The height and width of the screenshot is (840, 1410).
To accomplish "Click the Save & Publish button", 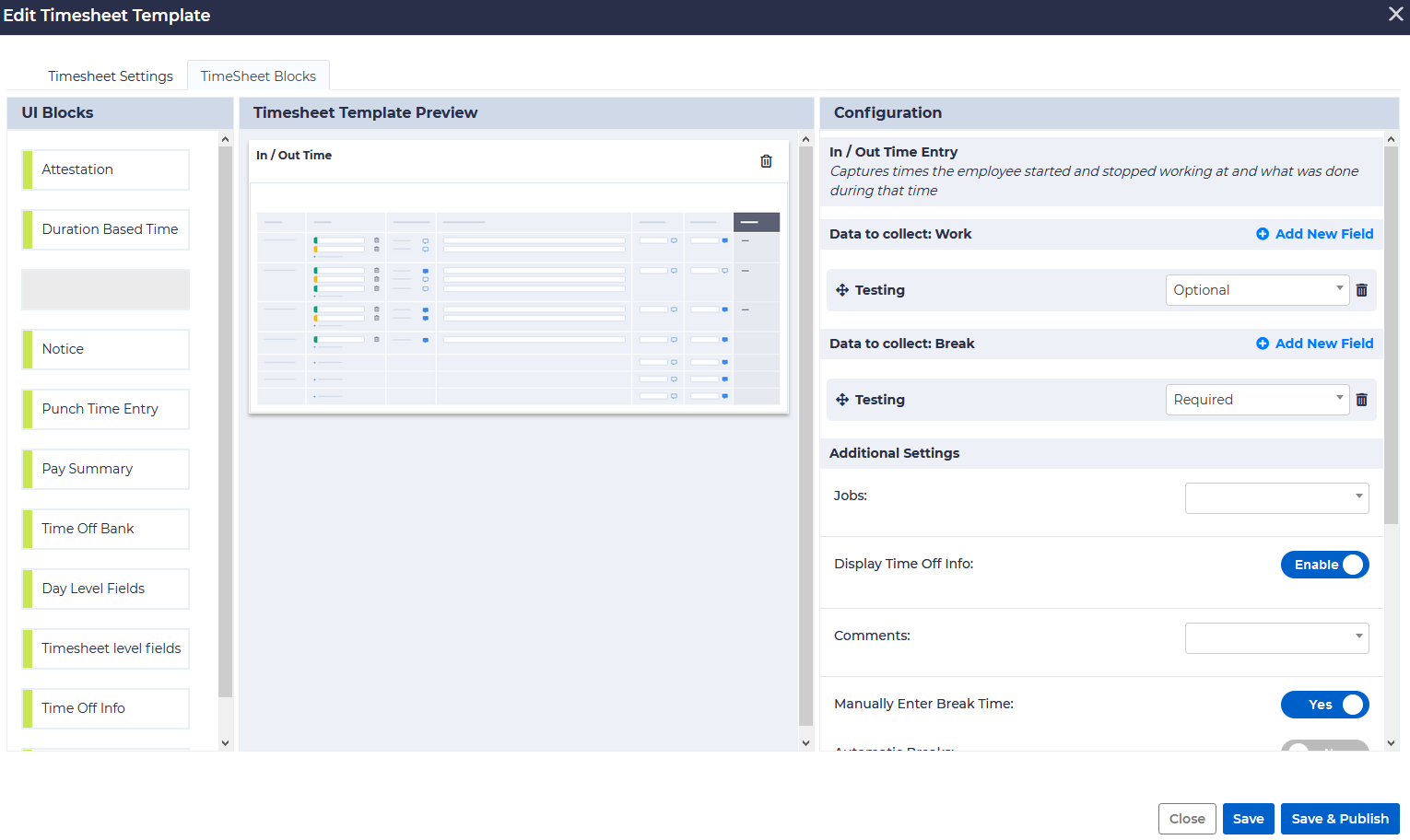I will tap(1340, 818).
